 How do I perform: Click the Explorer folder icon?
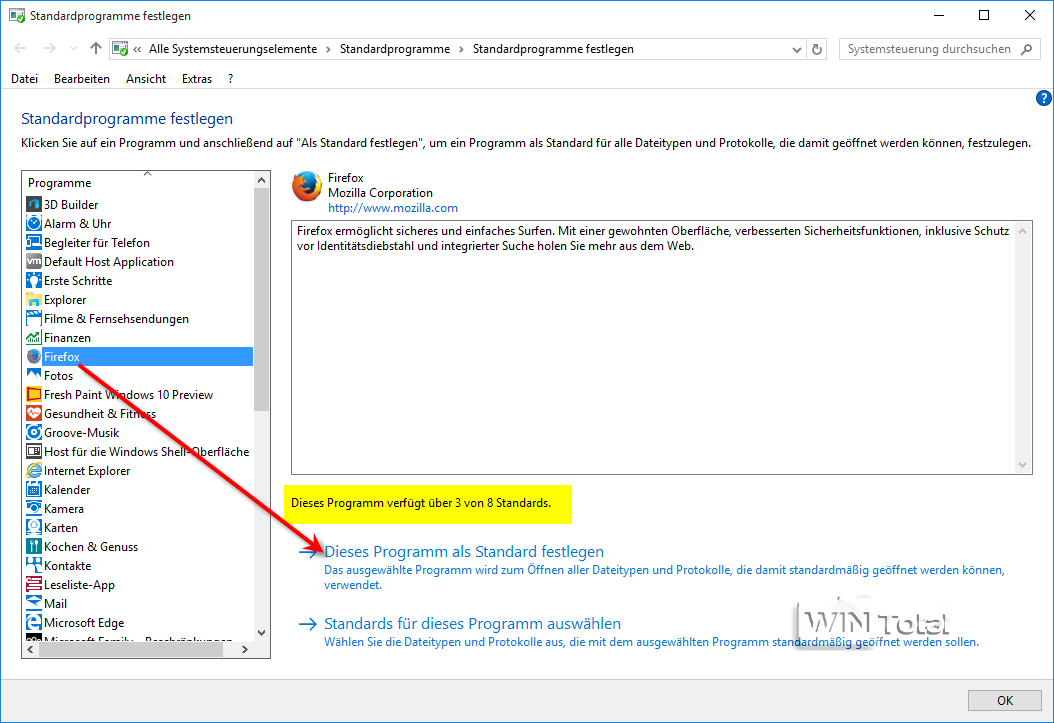pyautogui.click(x=34, y=299)
